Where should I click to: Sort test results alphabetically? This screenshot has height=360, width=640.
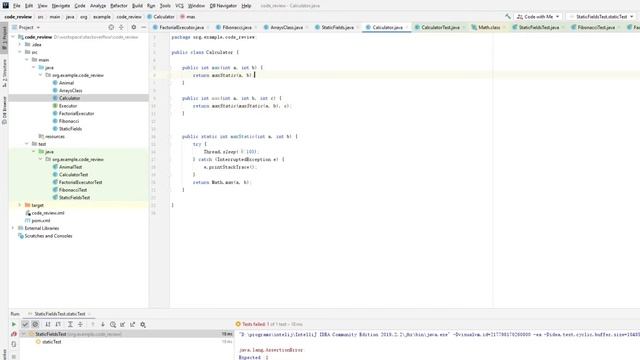point(48,324)
